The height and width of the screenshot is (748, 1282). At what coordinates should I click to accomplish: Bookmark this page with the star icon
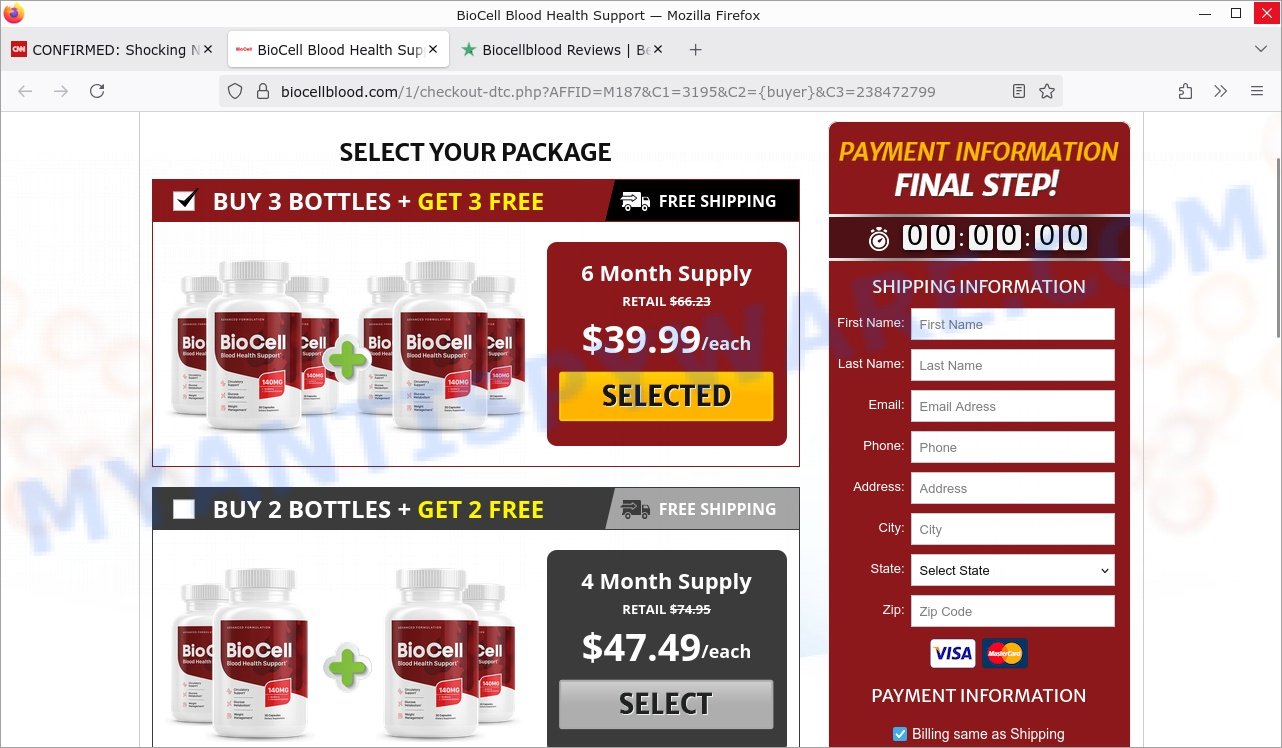[1047, 91]
